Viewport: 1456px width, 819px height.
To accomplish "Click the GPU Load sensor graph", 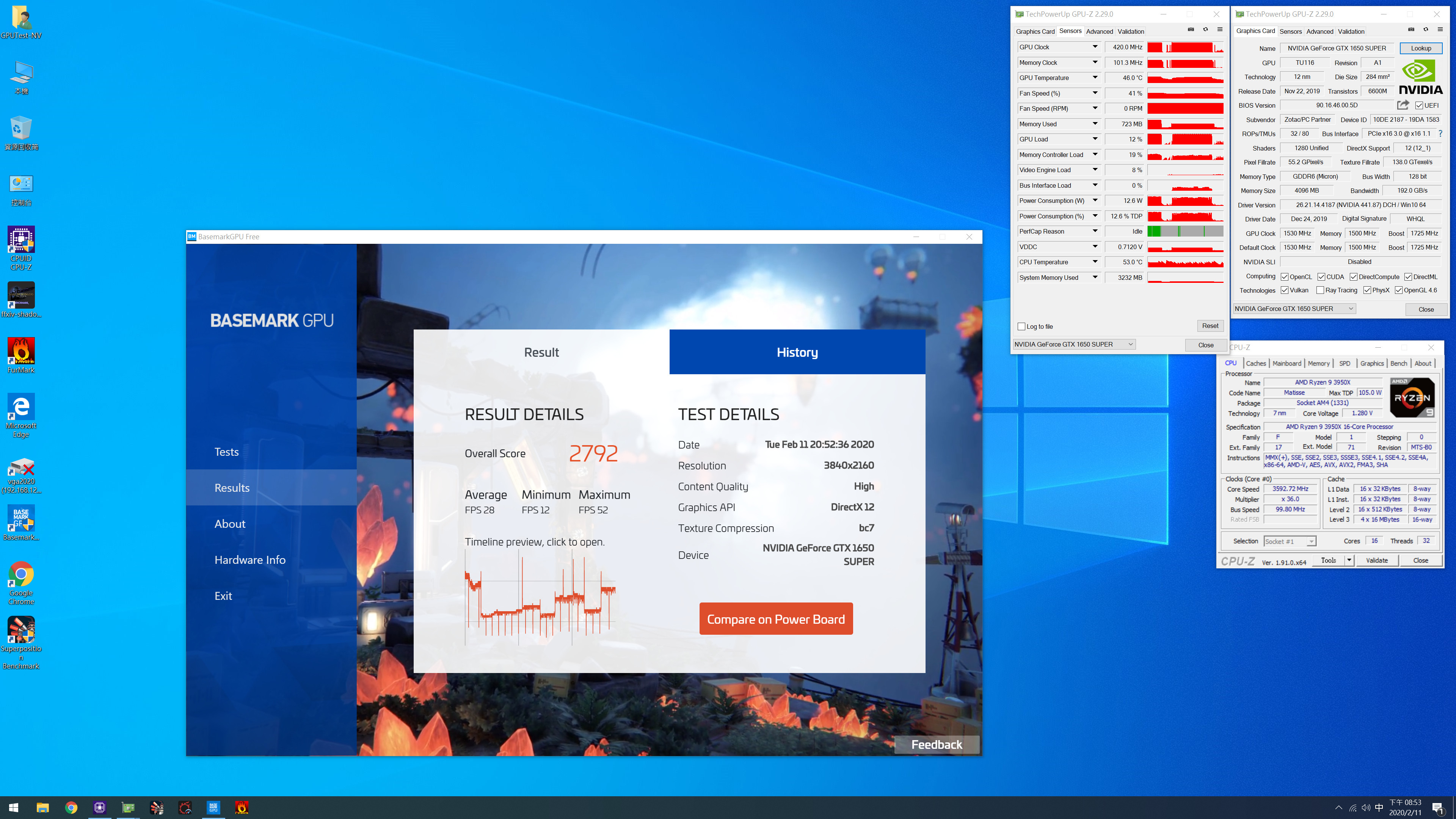I will (1185, 139).
